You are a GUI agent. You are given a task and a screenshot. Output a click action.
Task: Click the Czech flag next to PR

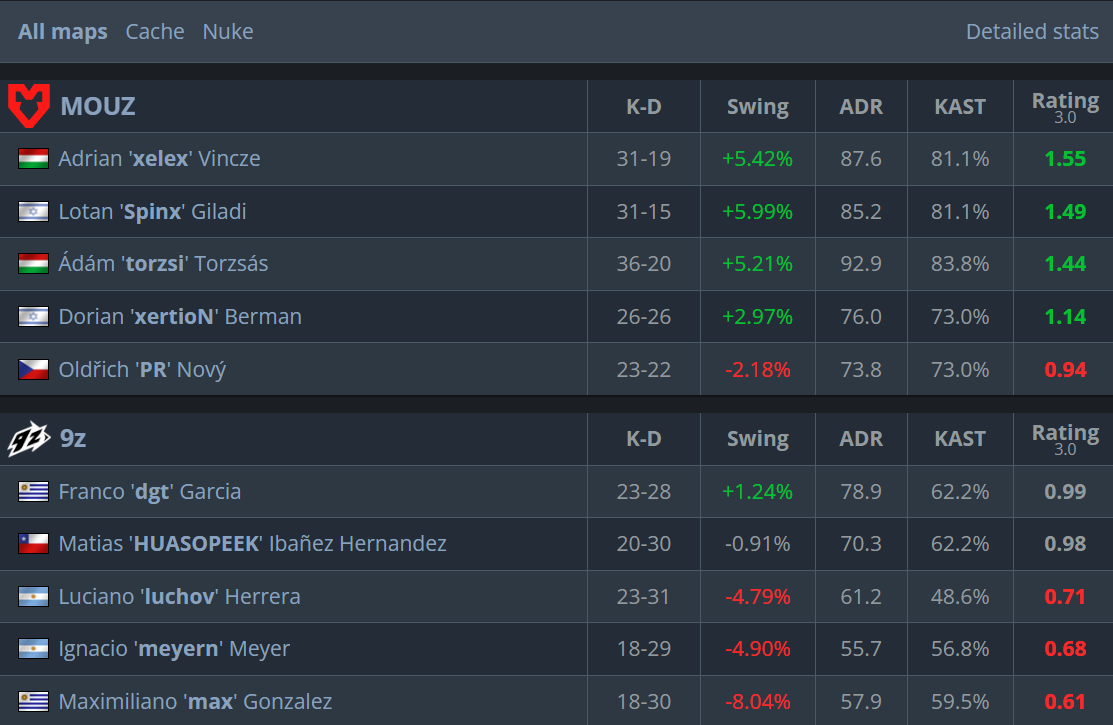(33, 369)
